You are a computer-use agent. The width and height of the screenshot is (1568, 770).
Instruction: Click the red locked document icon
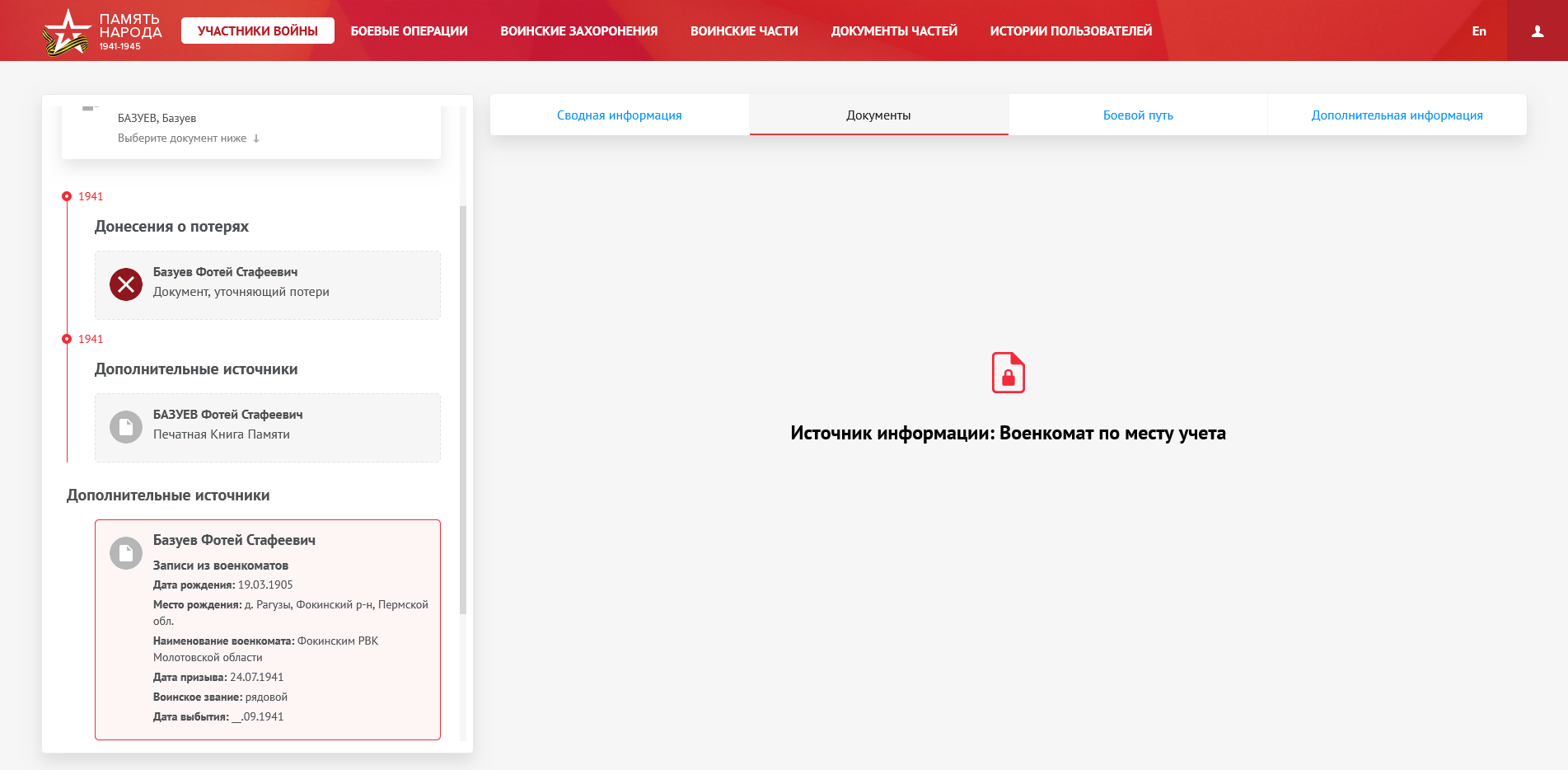[1008, 373]
